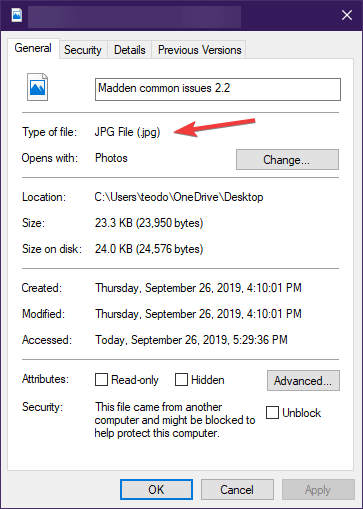Screen dimensions: 363x509
Task: Open the Details tab
Action: point(130,50)
